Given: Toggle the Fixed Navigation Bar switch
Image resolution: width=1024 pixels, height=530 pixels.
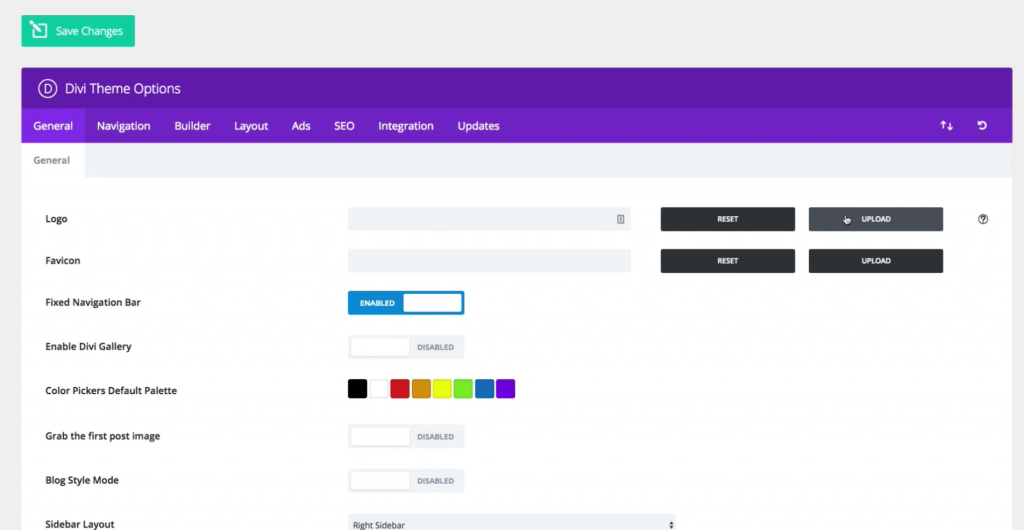Looking at the screenshot, I should (x=406, y=303).
